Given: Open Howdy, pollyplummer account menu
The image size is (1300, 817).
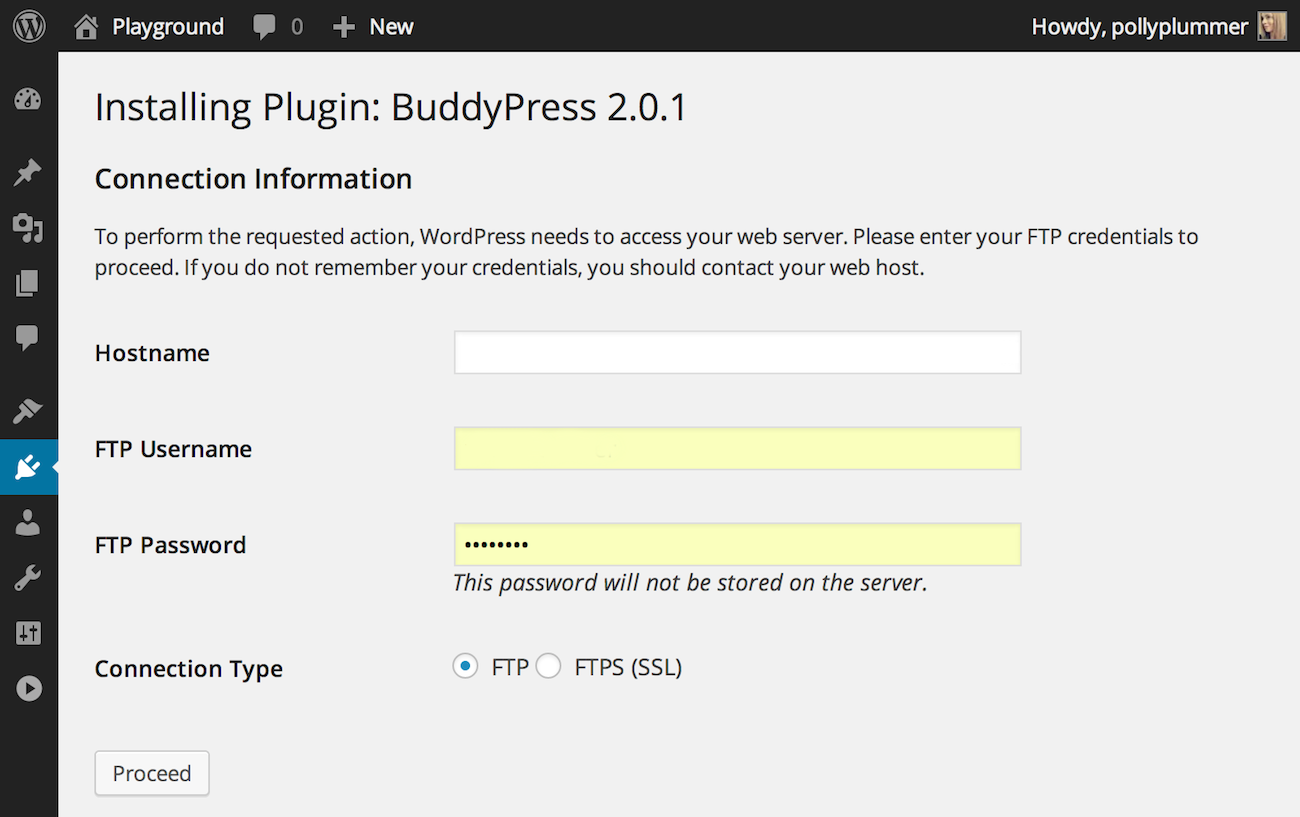Looking at the screenshot, I should click(x=1157, y=26).
